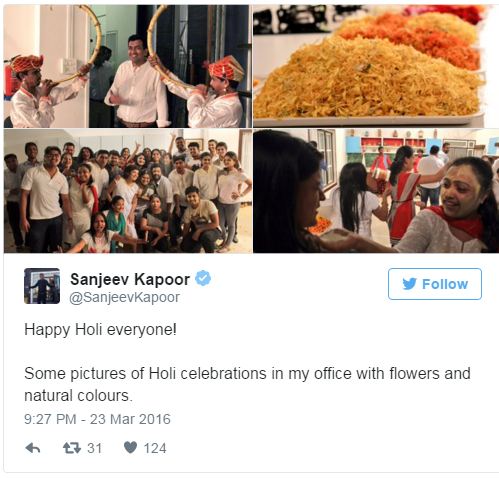Click the man in white shirt between horns
Image resolution: width=499 pixels, height=478 pixels.
coord(137,82)
